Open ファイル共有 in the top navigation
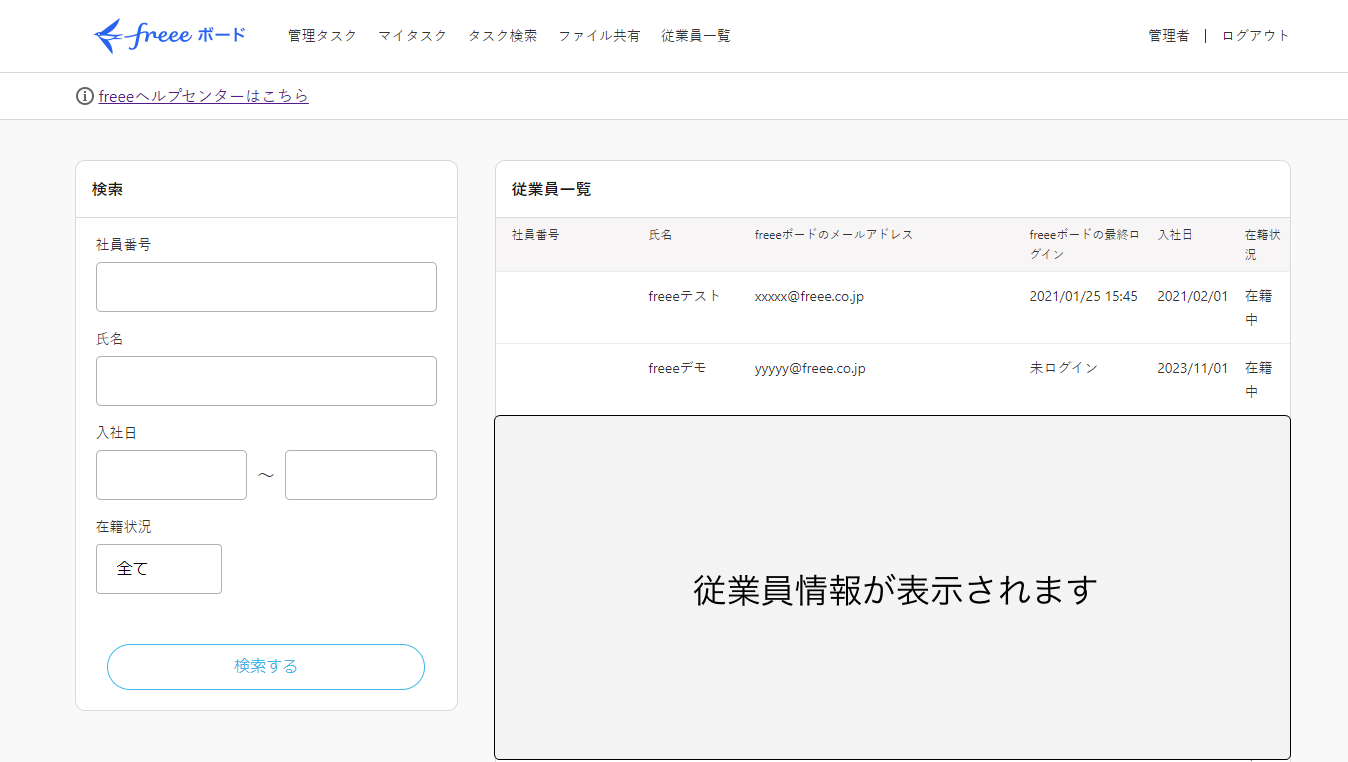This screenshot has width=1348, height=762. [599, 36]
